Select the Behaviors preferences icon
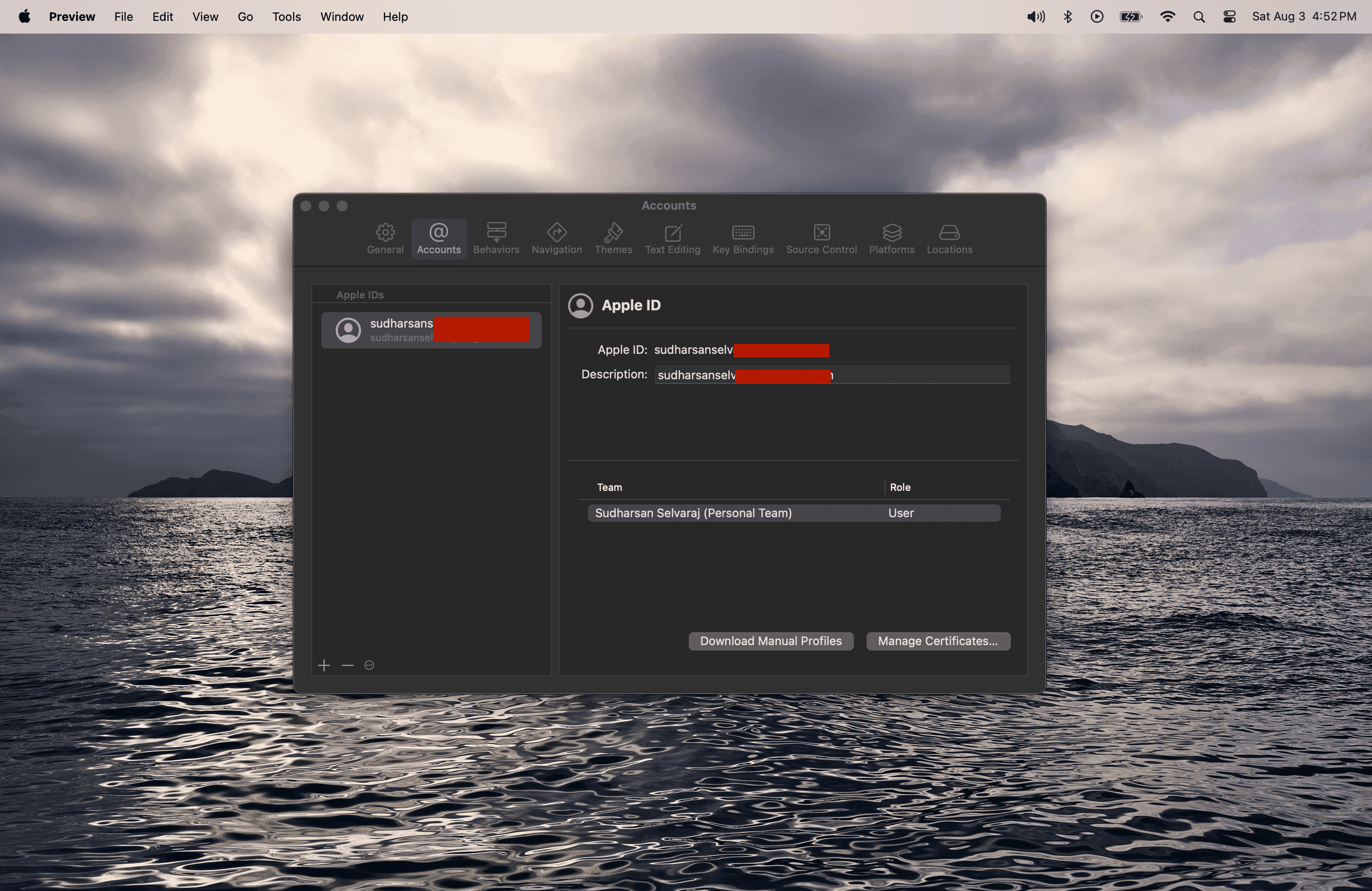The height and width of the screenshot is (891, 1372). pyautogui.click(x=496, y=238)
